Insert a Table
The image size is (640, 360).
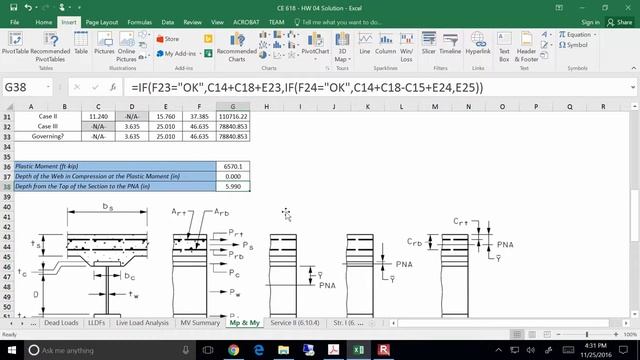[81, 44]
